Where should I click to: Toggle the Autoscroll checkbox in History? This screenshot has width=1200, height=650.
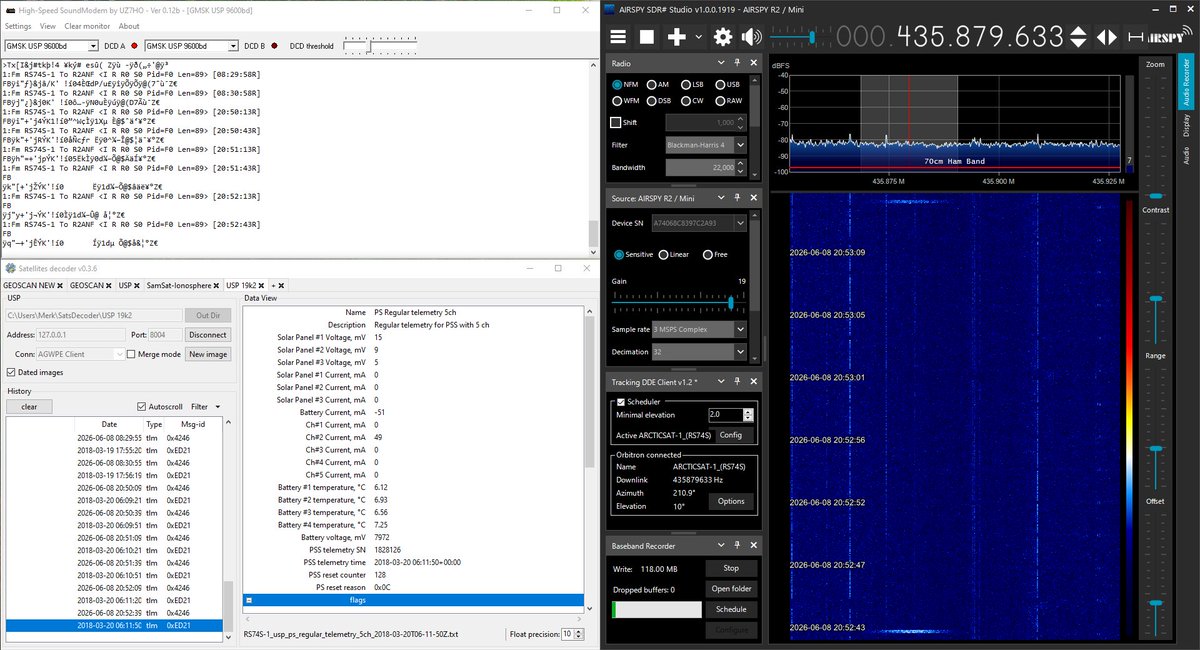[x=141, y=407]
